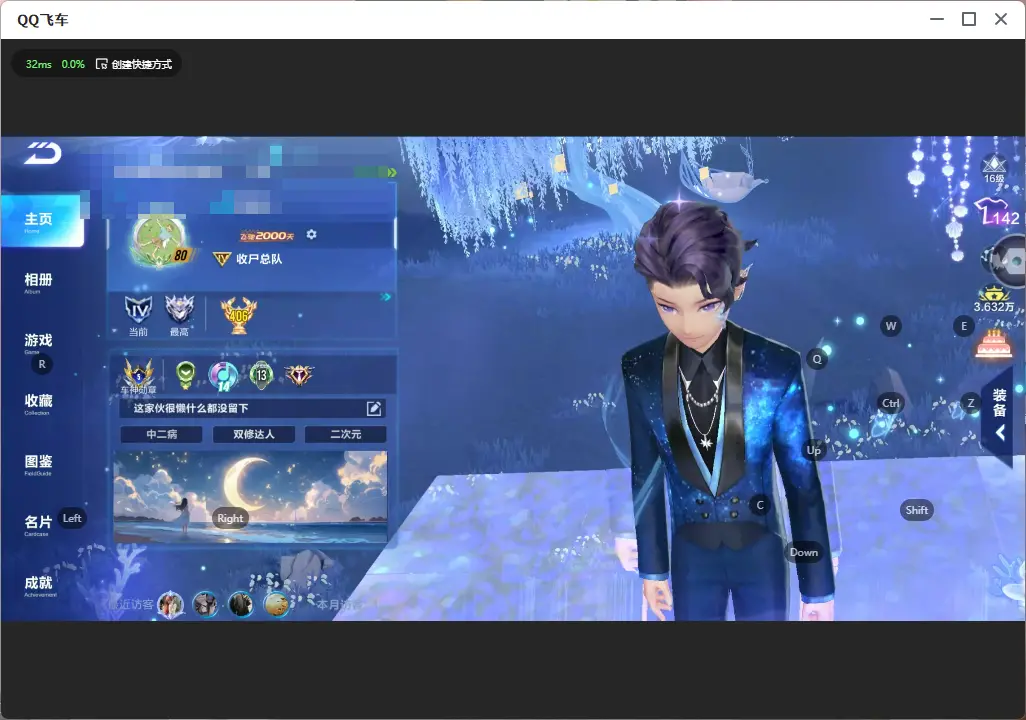Open the wardrobe shirt icon 142
Viewport: 1026px width, 720px height.
tap(998, 212)
